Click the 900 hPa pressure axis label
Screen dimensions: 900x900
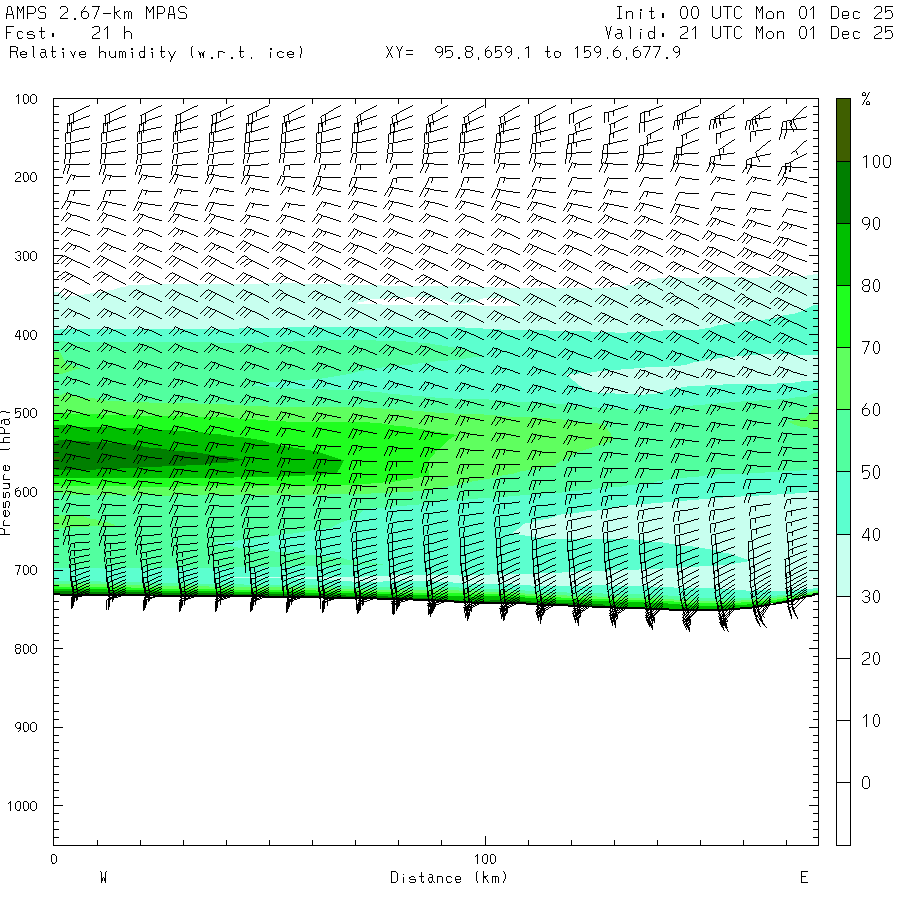tap(26, 727)
